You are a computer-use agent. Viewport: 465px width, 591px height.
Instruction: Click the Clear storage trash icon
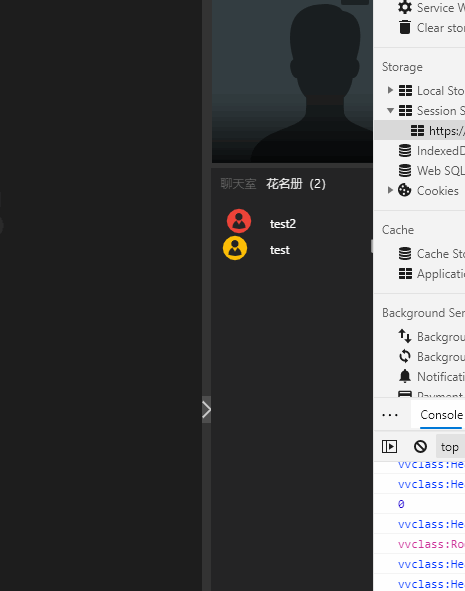(405, 27)
